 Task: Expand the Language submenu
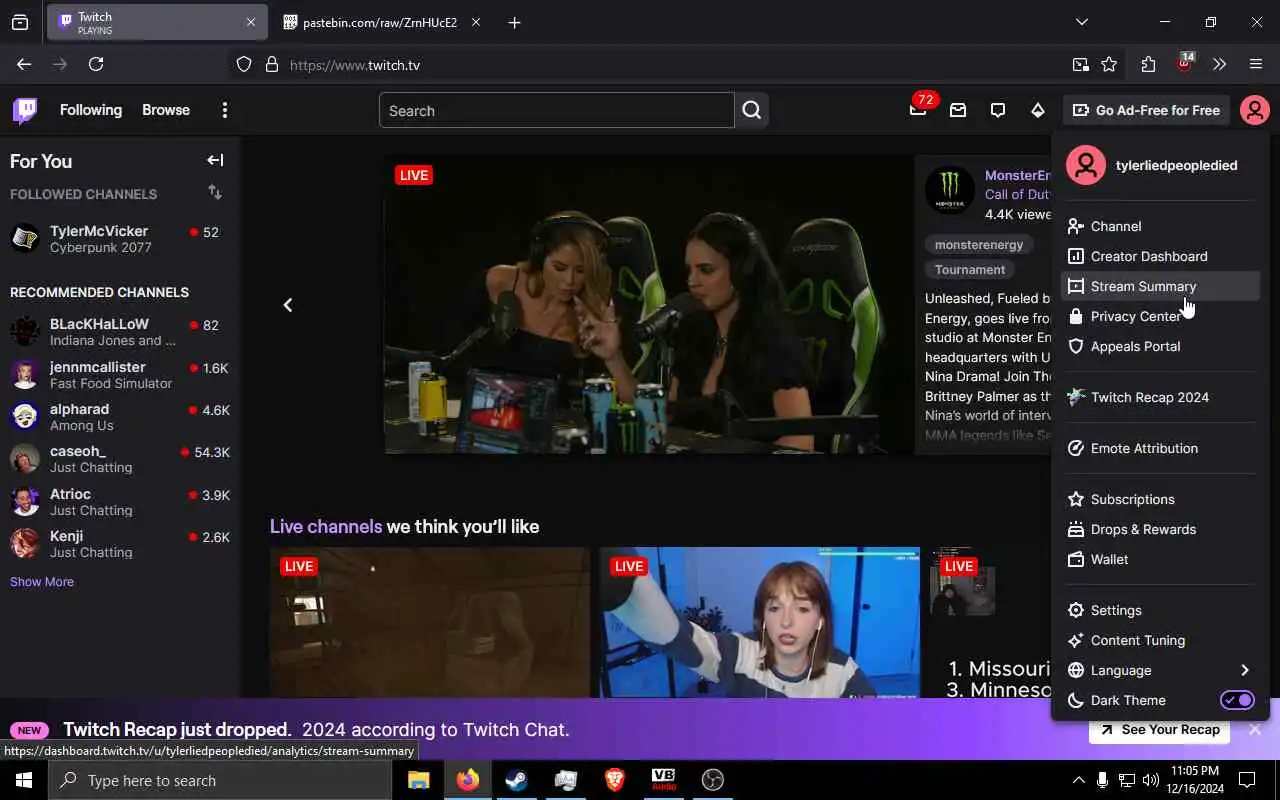[x=1160, y=670]
